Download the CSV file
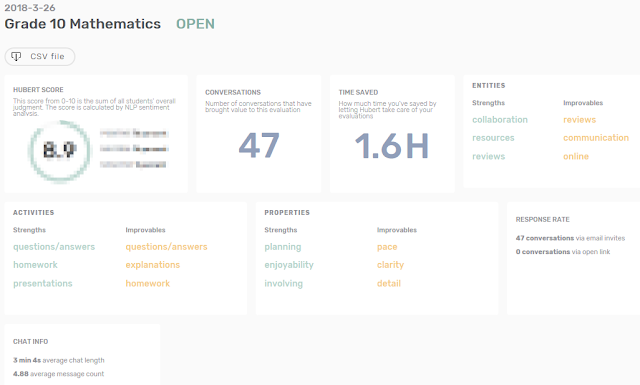The width and height of the screenshot is (640, 385). [x=40, y=56]
